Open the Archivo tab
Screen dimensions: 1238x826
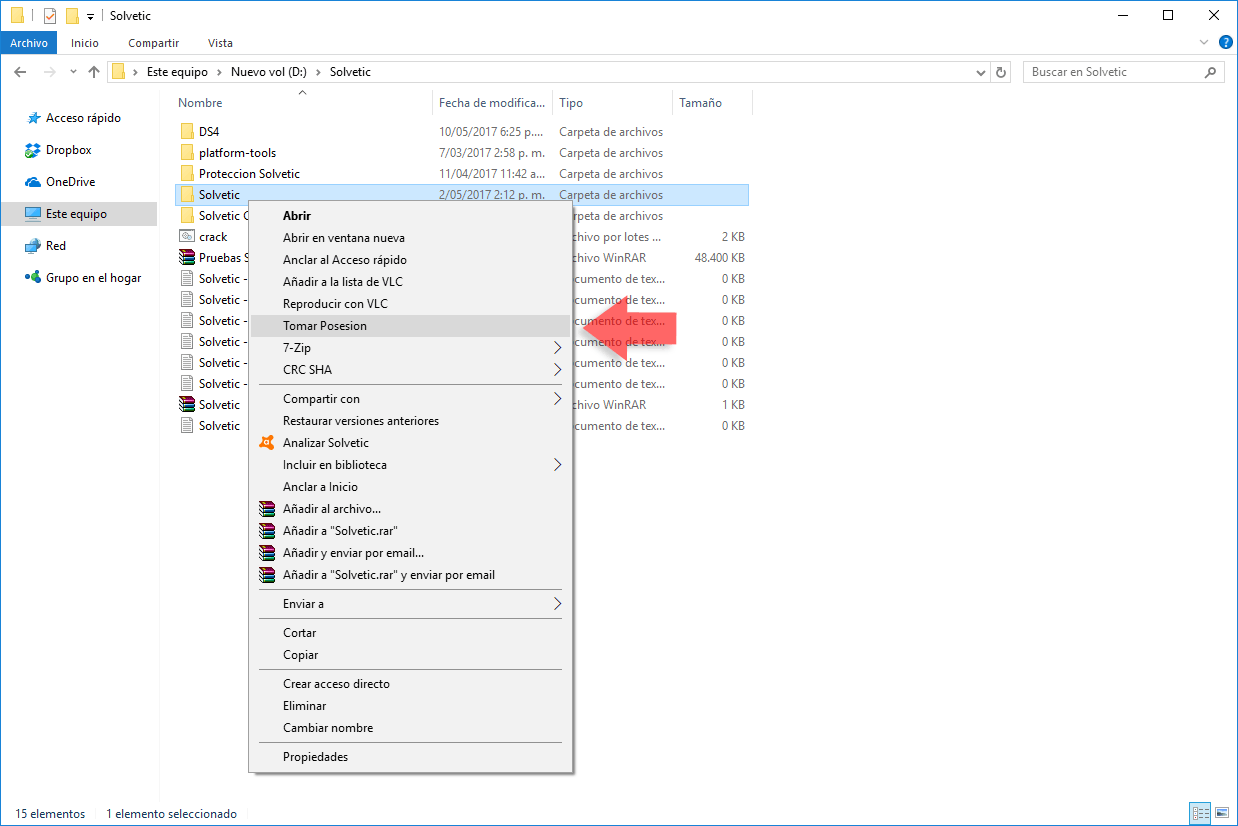29,43
